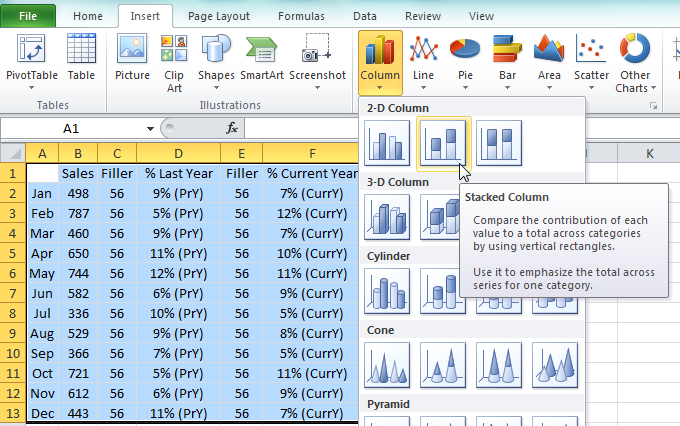
Task: Click the % Current Year header cell
Action: click(311, 174)
